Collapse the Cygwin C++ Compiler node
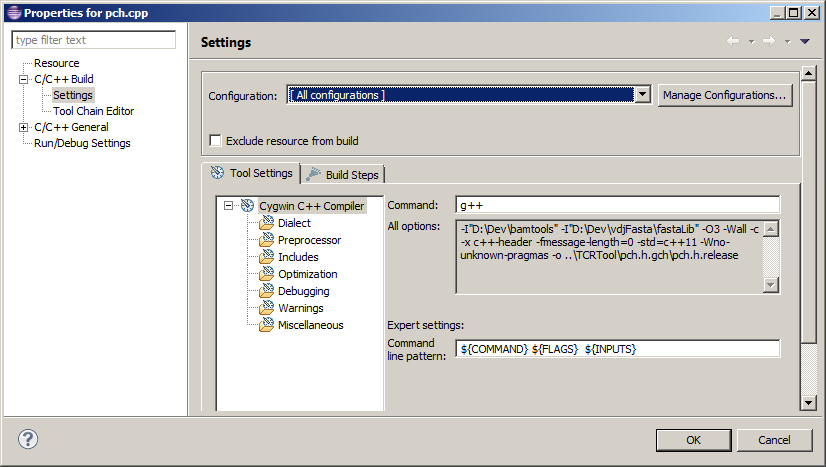The height and width of the screenshot is (467, 826). click(229, 206)
